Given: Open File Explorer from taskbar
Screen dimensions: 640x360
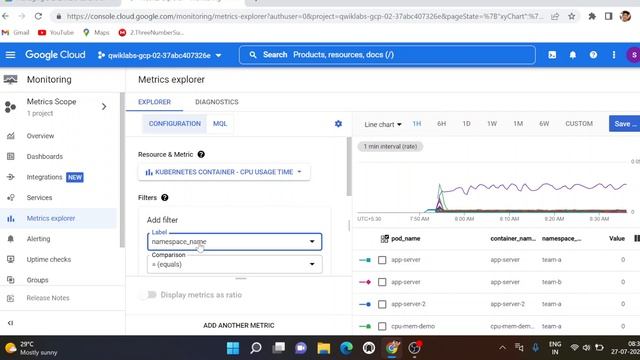Looking at the screenshot, I should coord(324,348).
